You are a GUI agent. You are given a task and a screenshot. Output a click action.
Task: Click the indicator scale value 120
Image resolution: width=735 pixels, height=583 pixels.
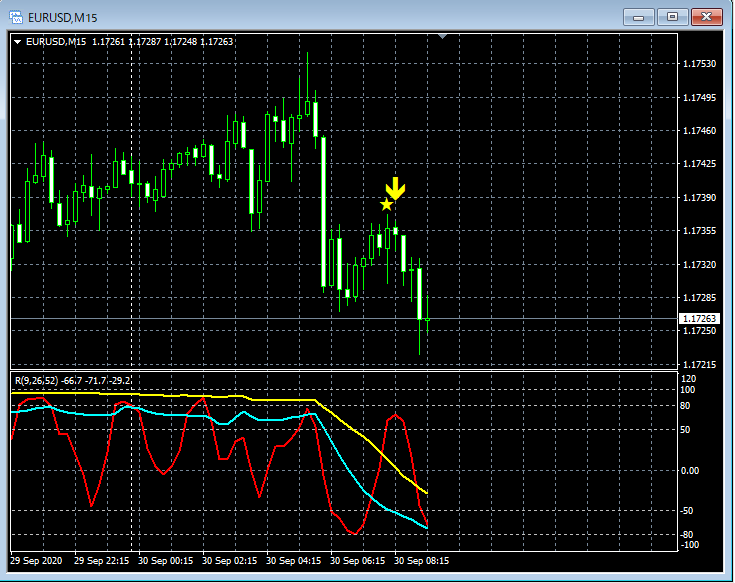(689, 379)
